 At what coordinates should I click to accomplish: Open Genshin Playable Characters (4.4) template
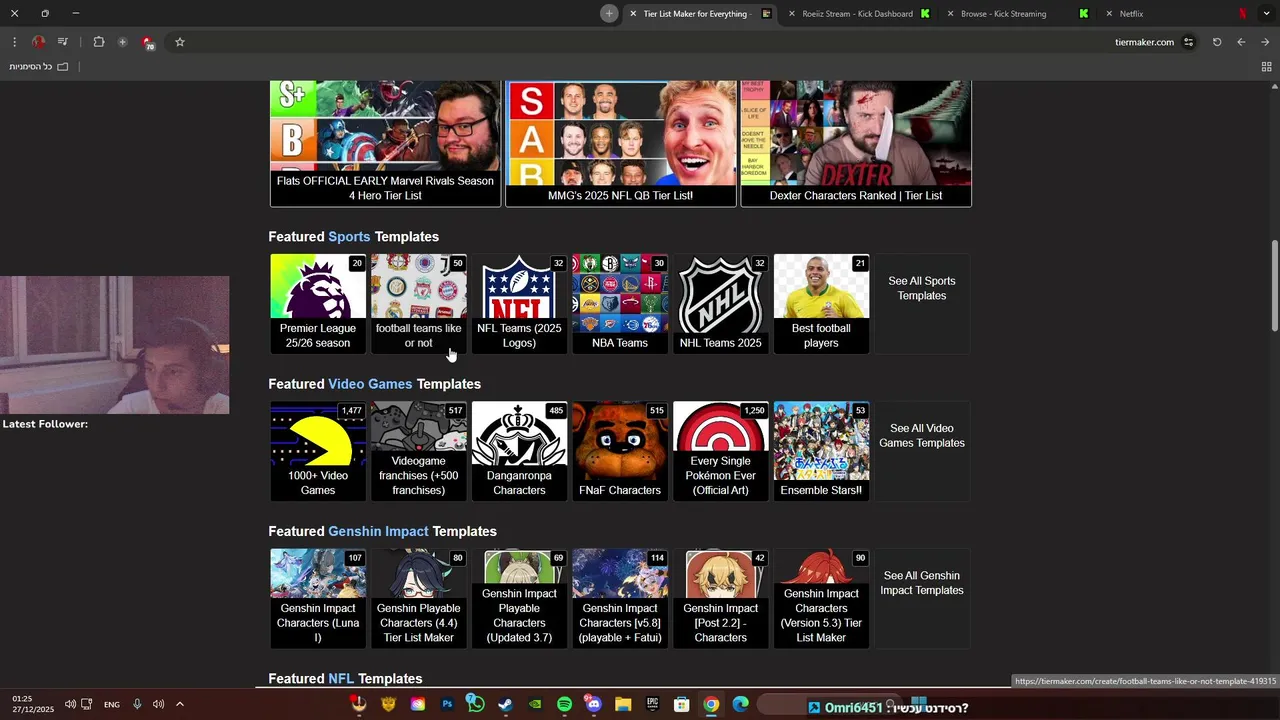click(x=419, y=598)
